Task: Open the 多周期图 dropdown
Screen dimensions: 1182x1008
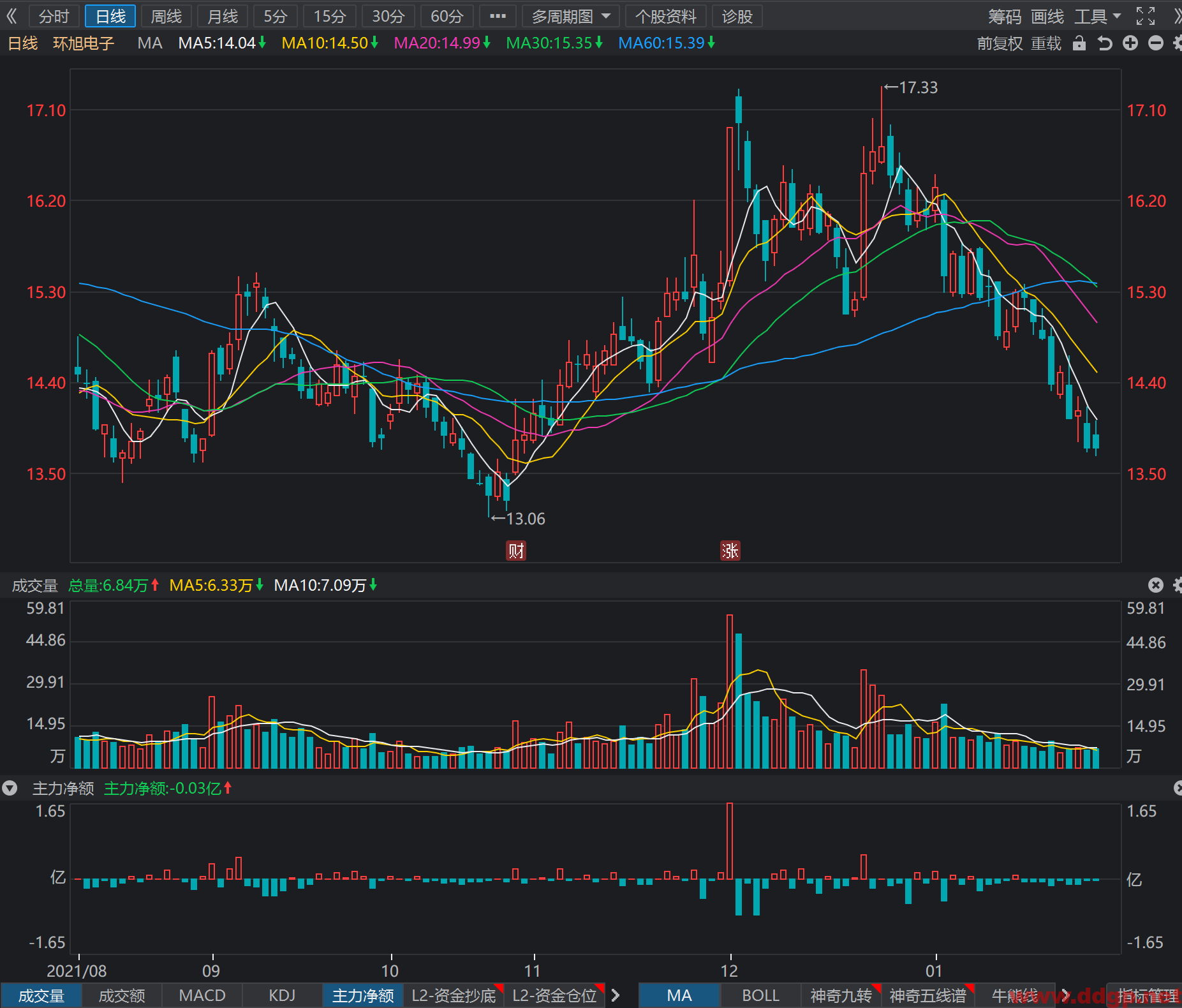Action: tap(571, 16)
